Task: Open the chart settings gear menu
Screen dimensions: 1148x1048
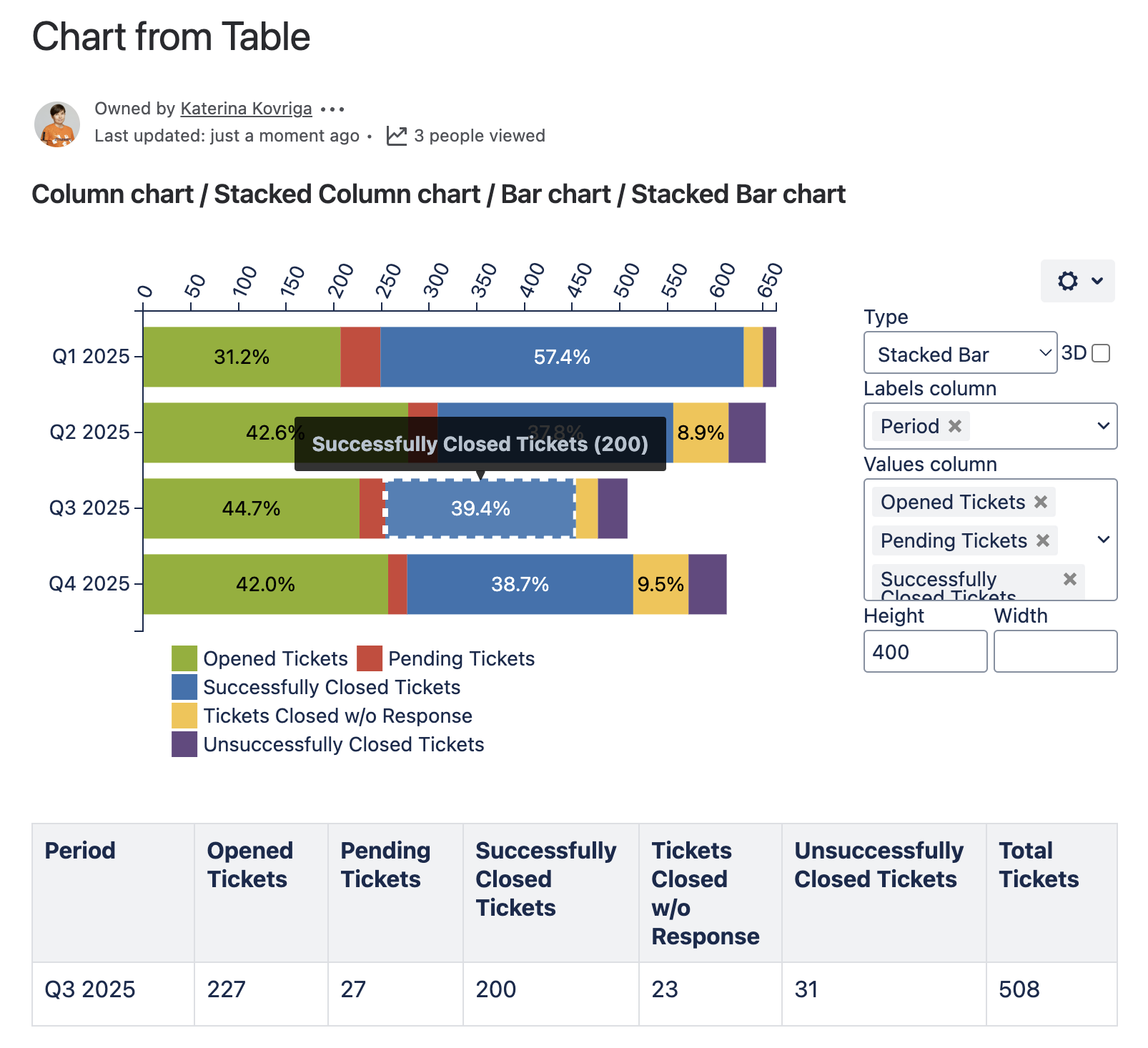Action: tap(1077, 281)
